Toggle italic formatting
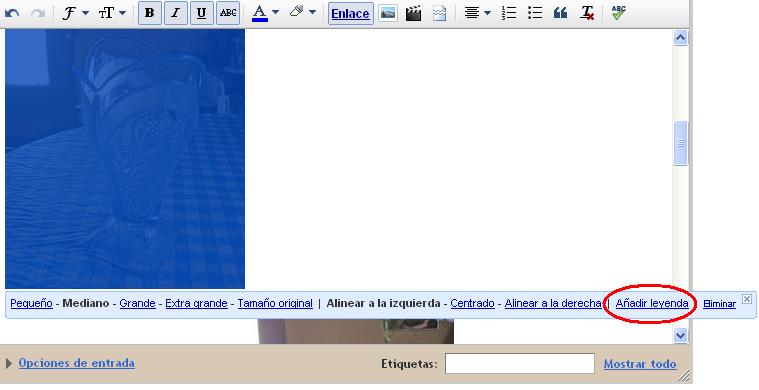This screenshot has width=759, height=390. tap(175, 13)
